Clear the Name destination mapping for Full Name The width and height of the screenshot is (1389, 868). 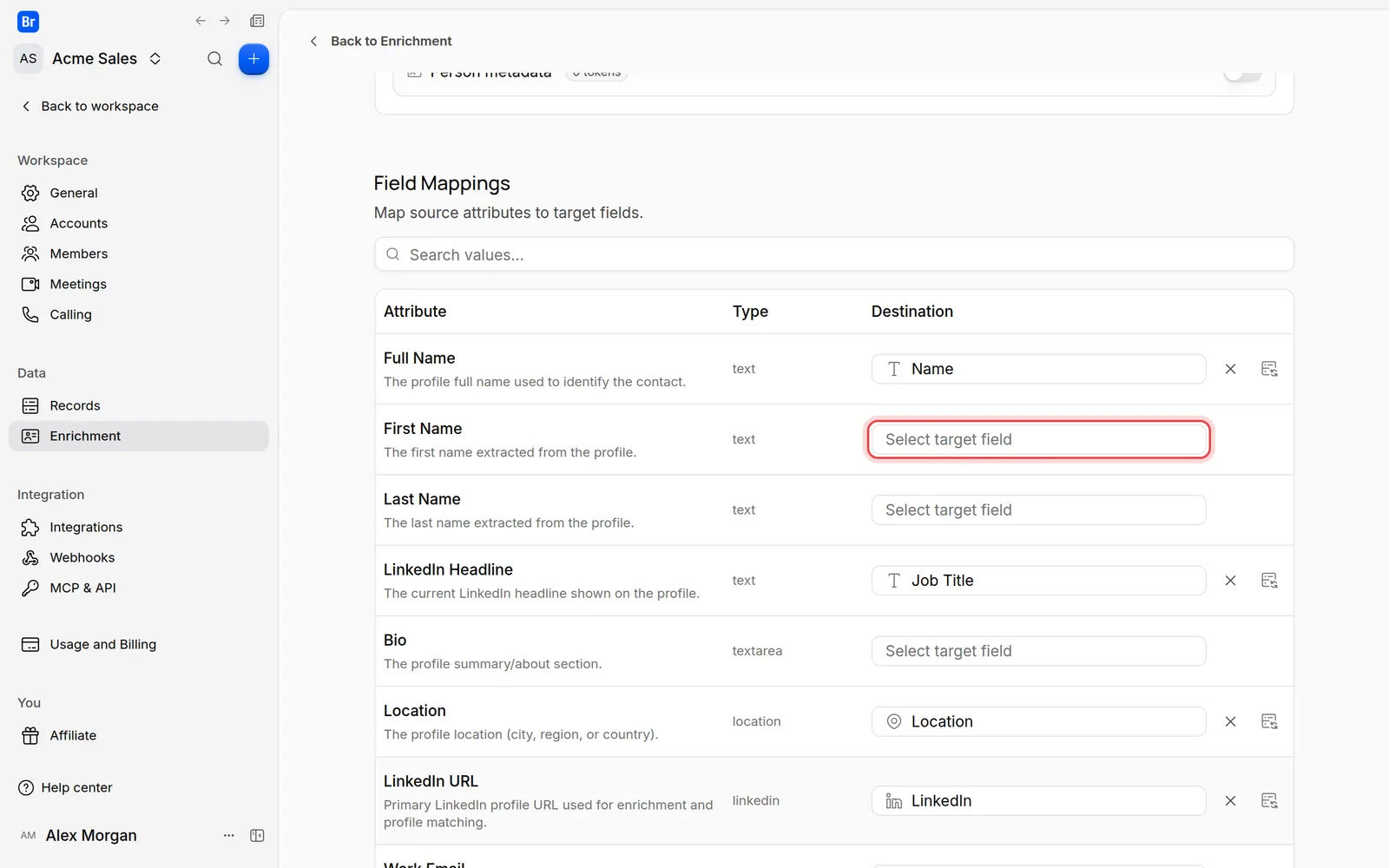pyautogui.click(x=1230, y=369)
